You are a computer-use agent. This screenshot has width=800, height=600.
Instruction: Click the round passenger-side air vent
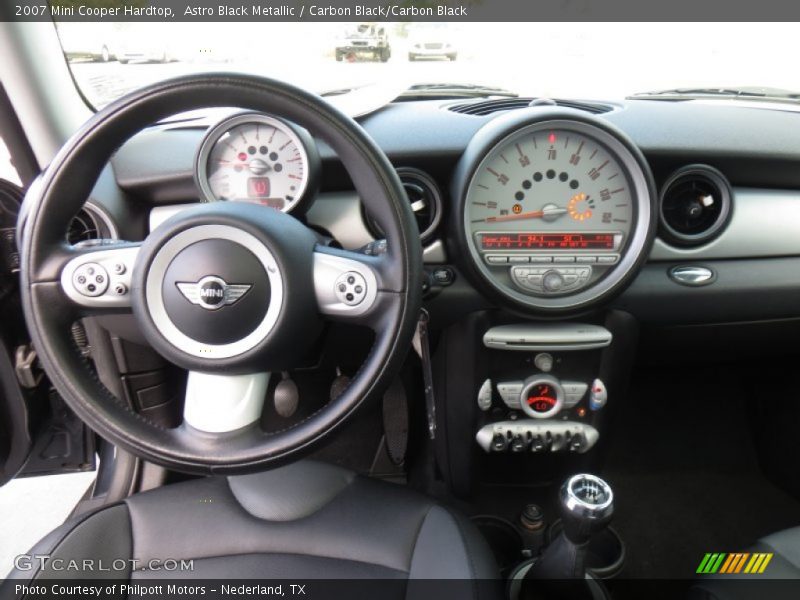(694, 206)
